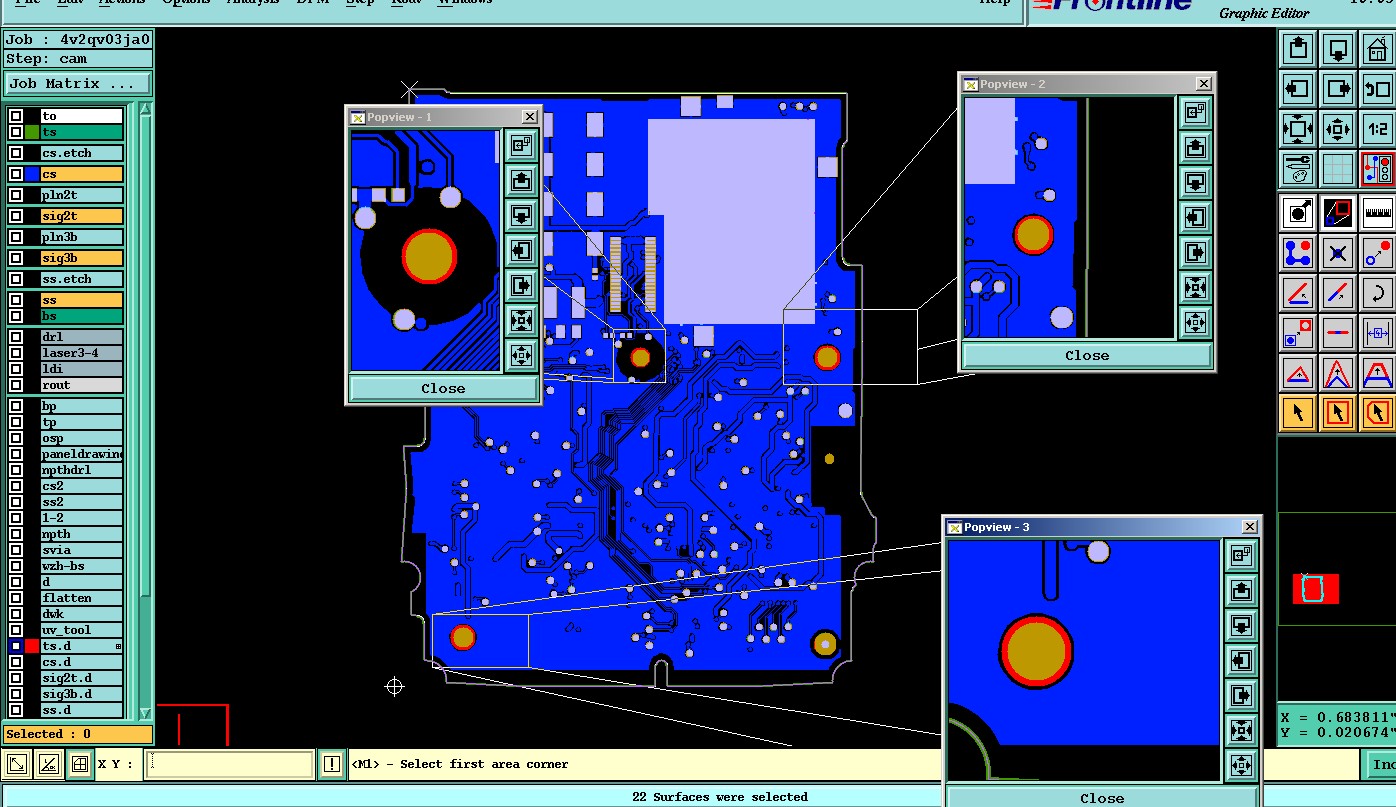Open the tools and palette settings icon

[1297, 169]
